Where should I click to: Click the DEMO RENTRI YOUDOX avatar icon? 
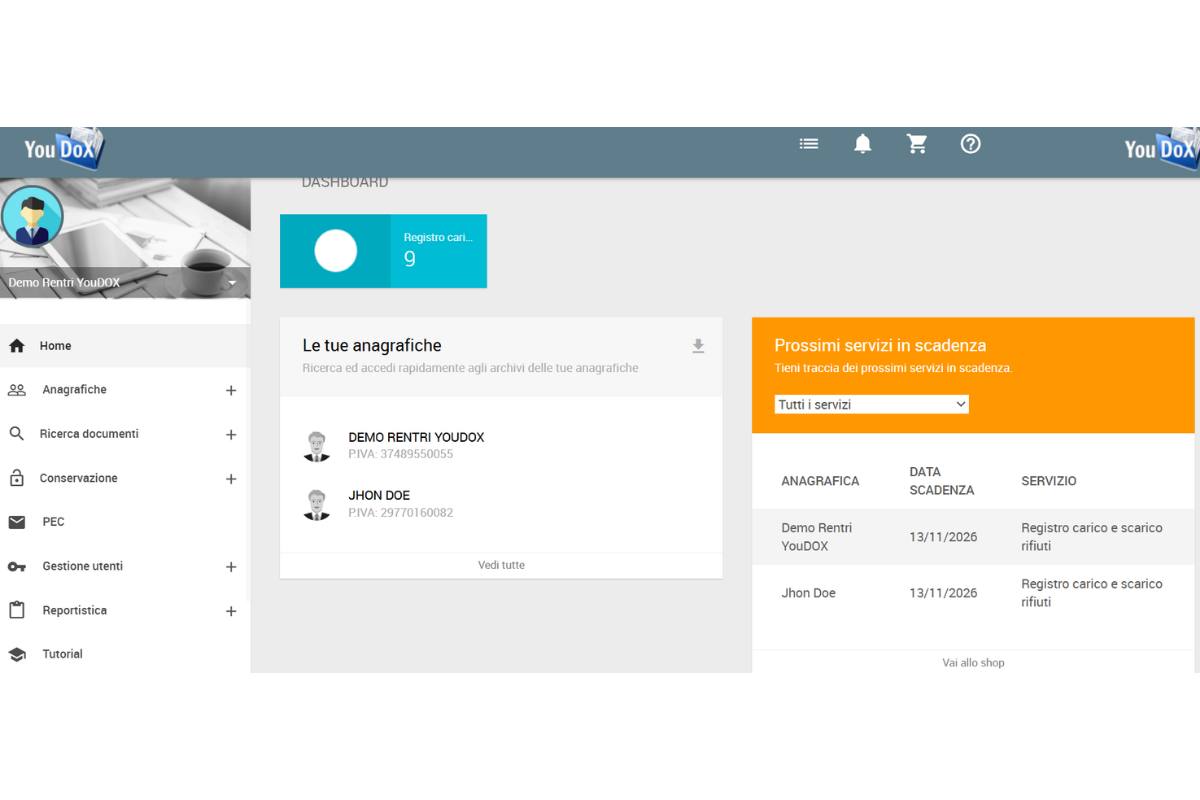(317, 446)
